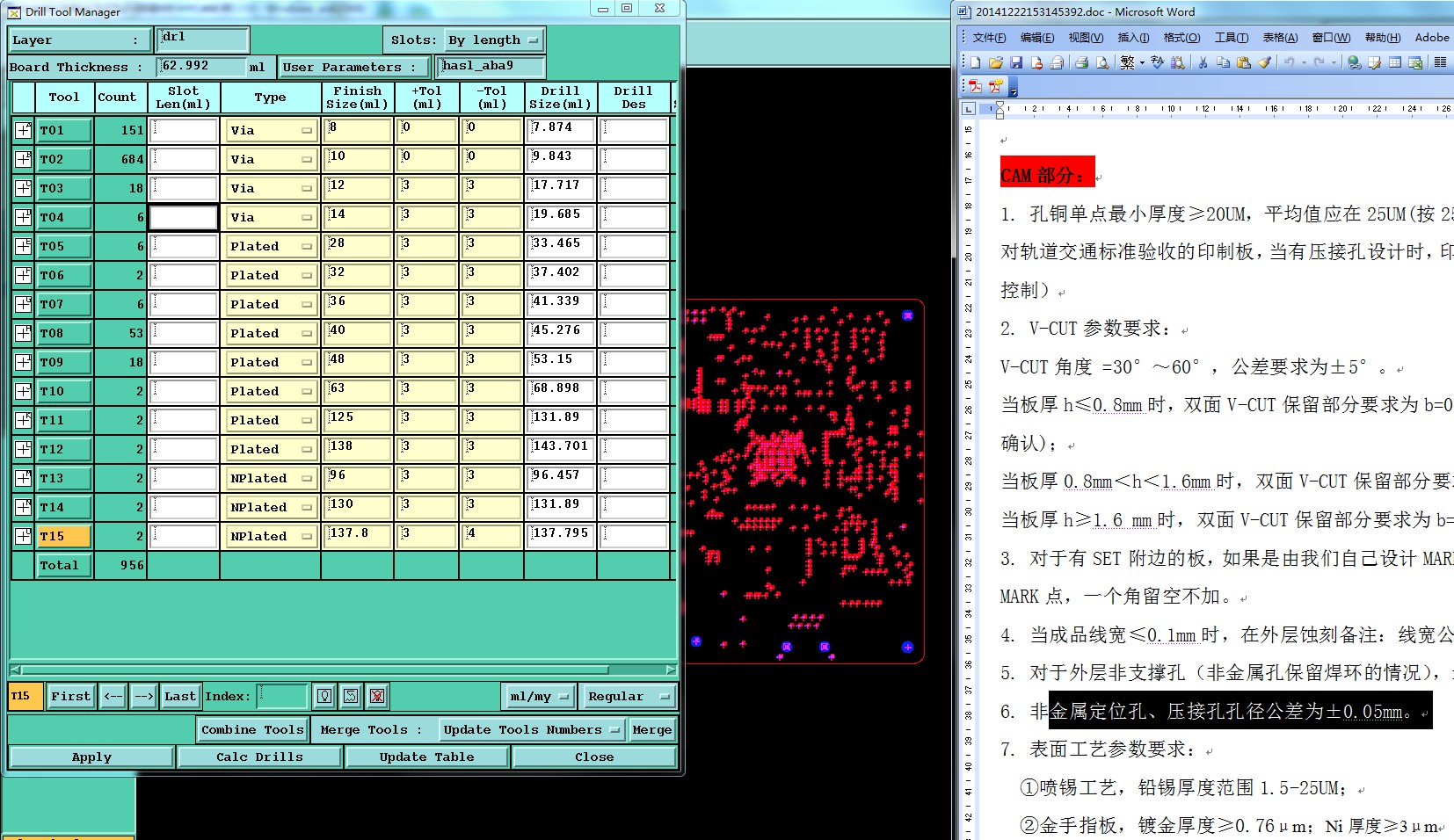
Task: Click permission document icon in Word toolbar
Action: (1036, 62)
